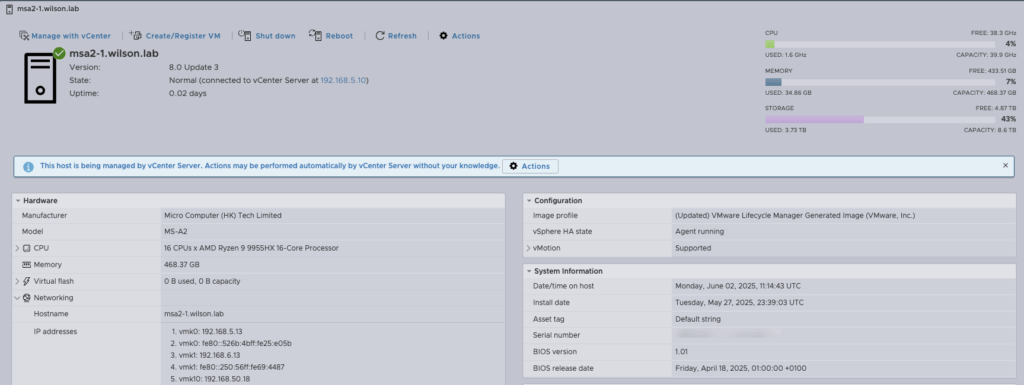The image size is (1024, 385).
Task: Click the gear icon in banner Actions
Action: pos(513,166)
